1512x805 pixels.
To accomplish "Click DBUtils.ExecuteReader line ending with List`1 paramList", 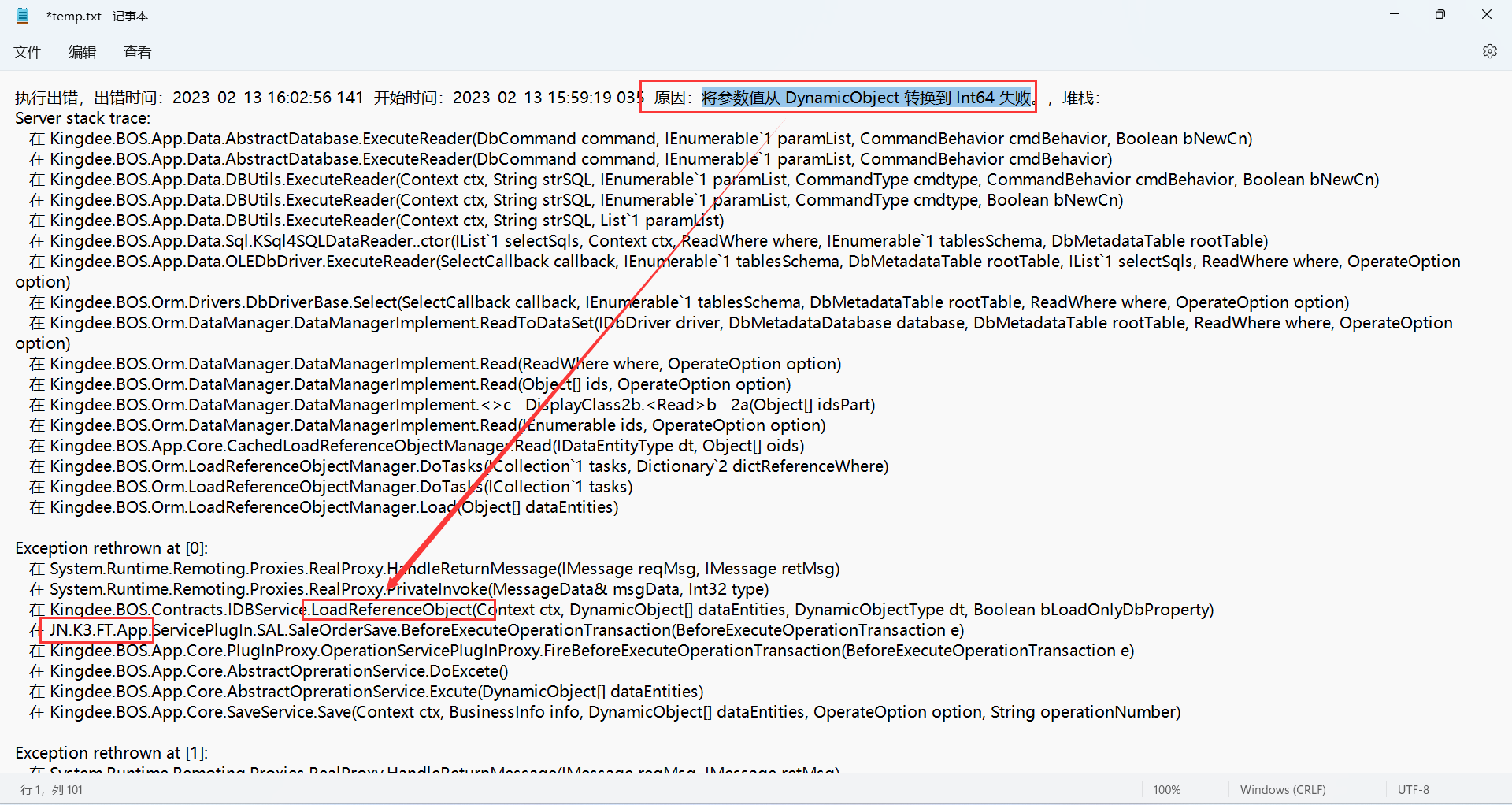I will [376, 221].
